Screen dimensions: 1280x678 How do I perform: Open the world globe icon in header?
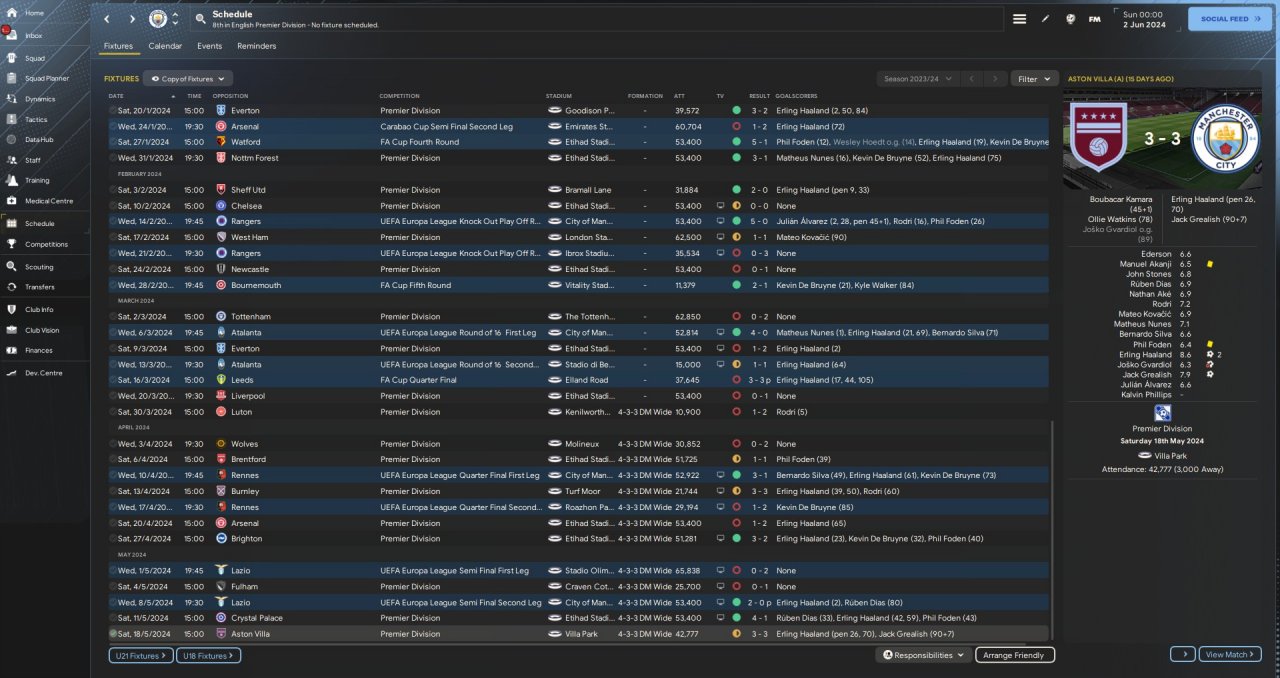[1070, 19]
